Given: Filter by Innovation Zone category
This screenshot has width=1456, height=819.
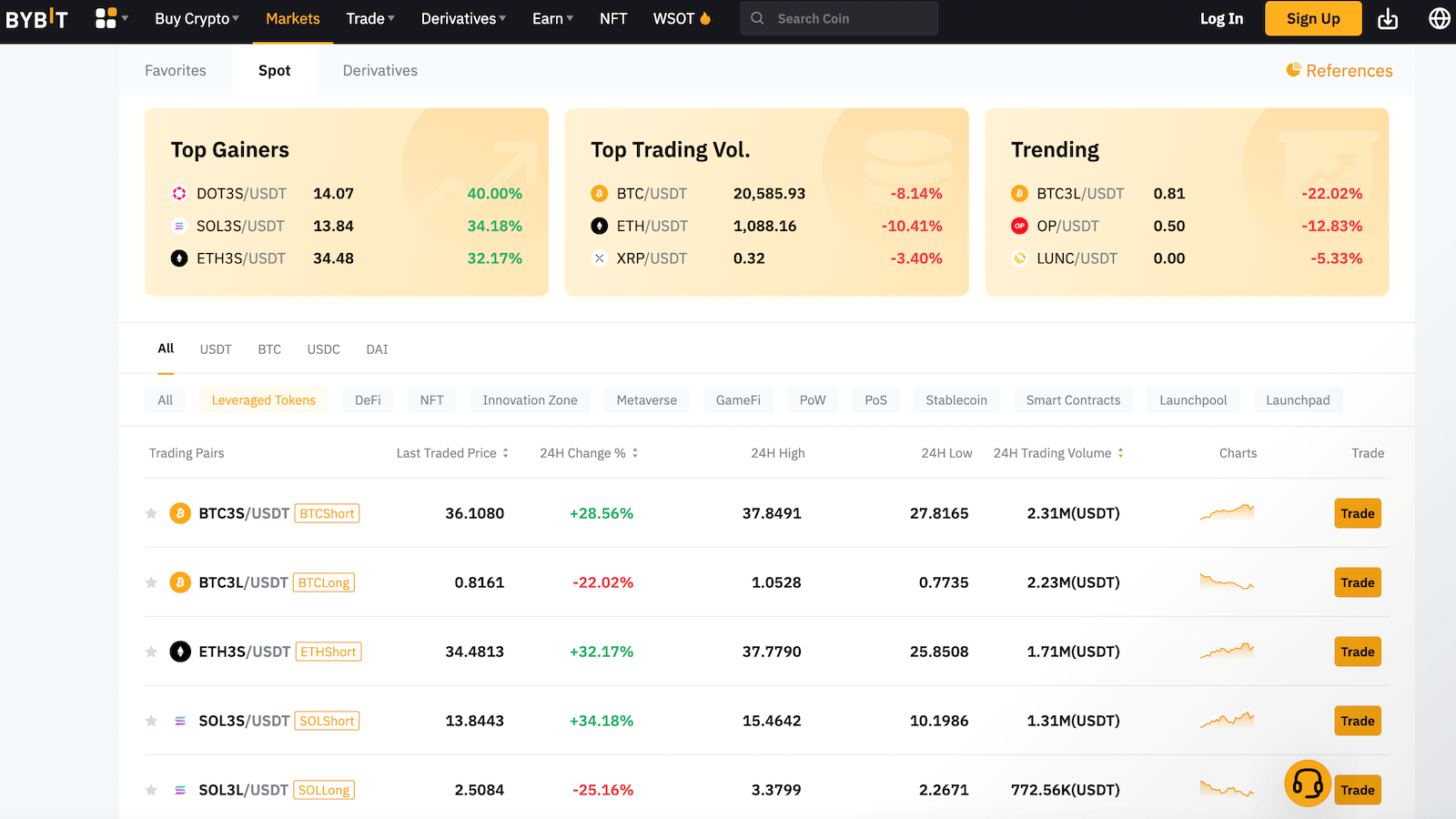Looking at the screenshot, I should point(530,400).
